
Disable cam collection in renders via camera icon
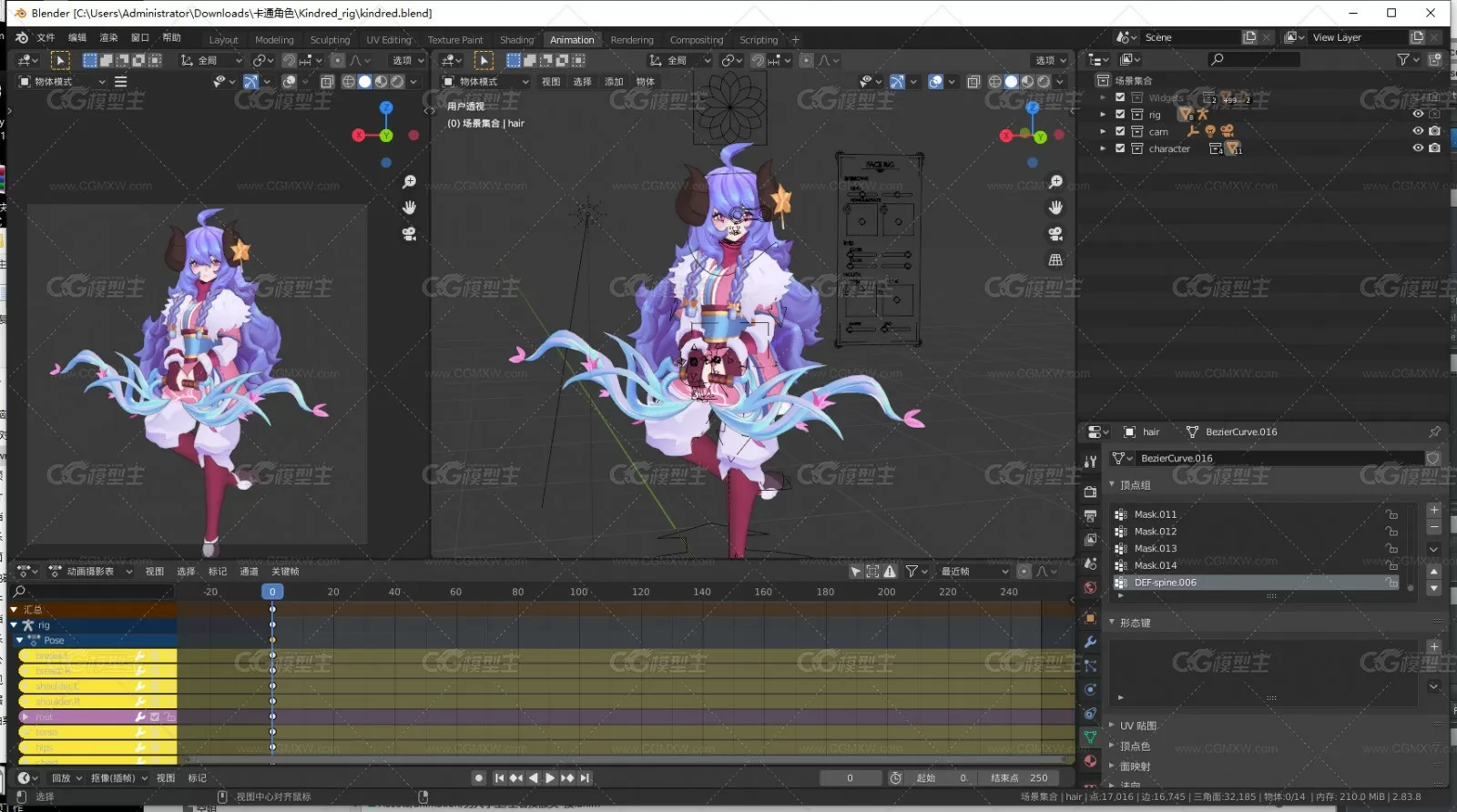(x=1435, y=131)
